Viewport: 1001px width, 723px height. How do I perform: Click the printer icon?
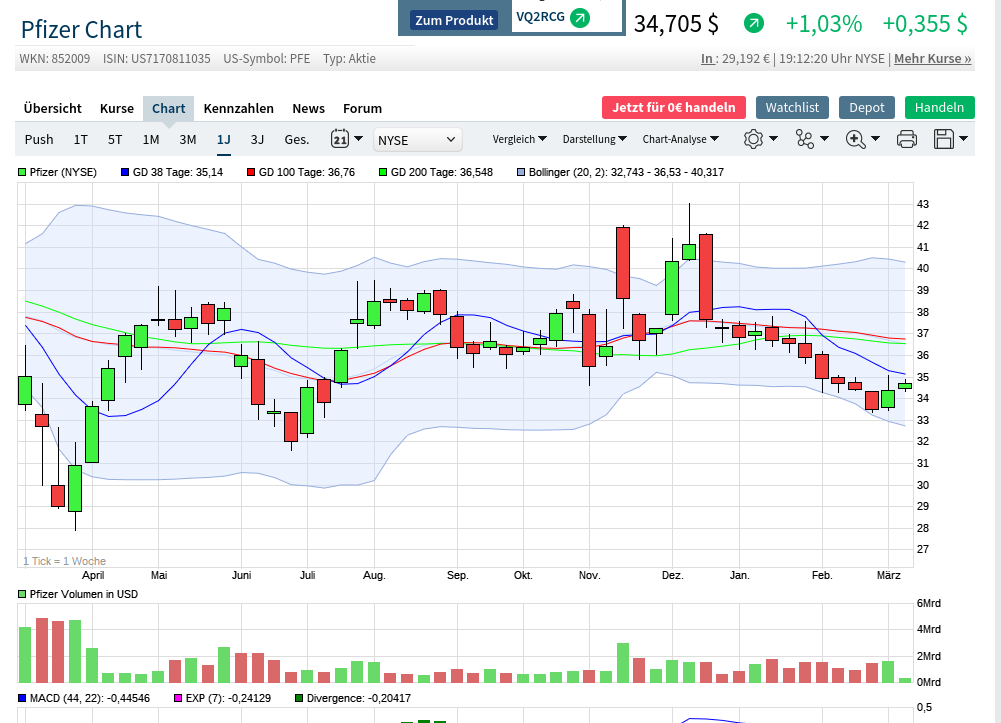pos(907,138)
